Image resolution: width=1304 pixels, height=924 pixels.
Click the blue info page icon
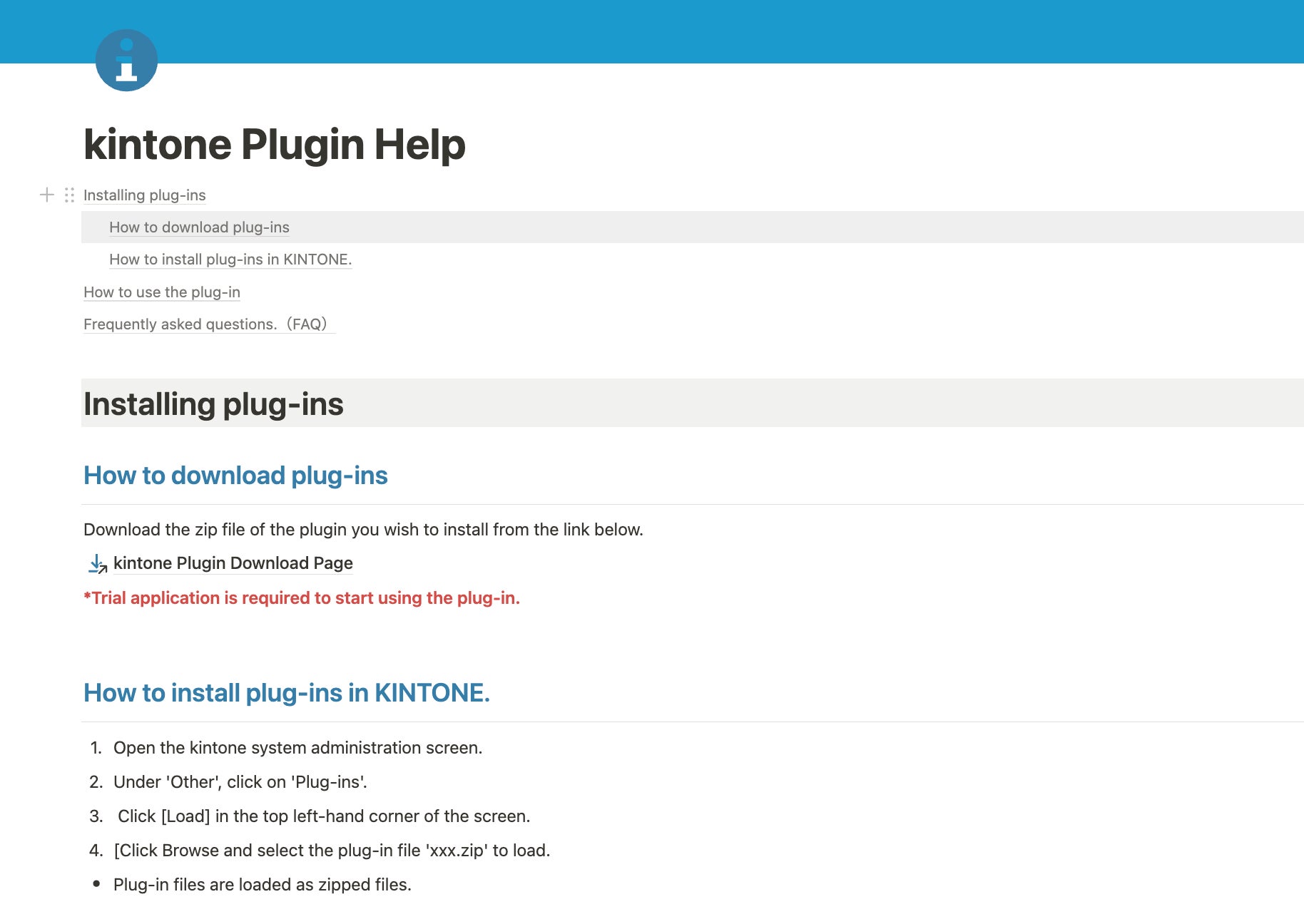pos(126,60)
